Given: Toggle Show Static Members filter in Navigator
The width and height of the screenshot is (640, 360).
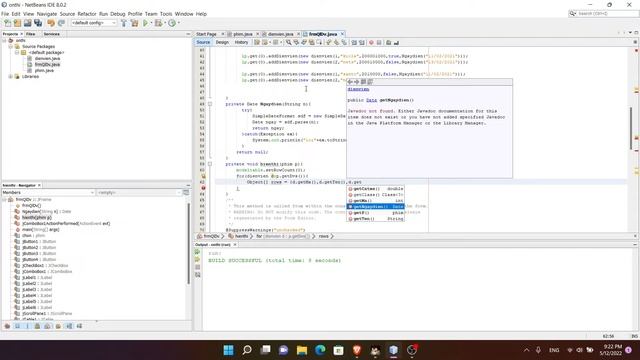Looking at the screenshot, I should point(28,326).
